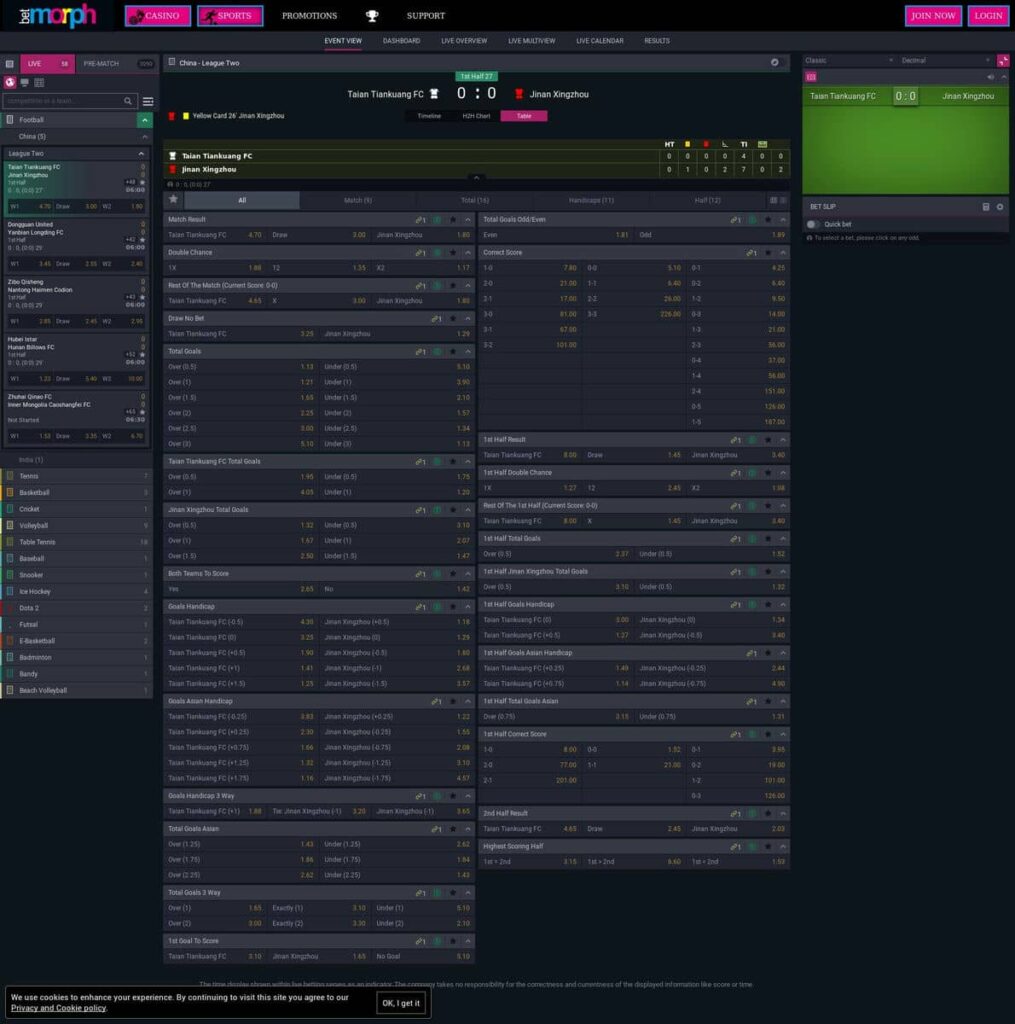Click the Football sport icon in the sidebar
This screenshot has width=1015, height=1024.
[x=10, y=120]
